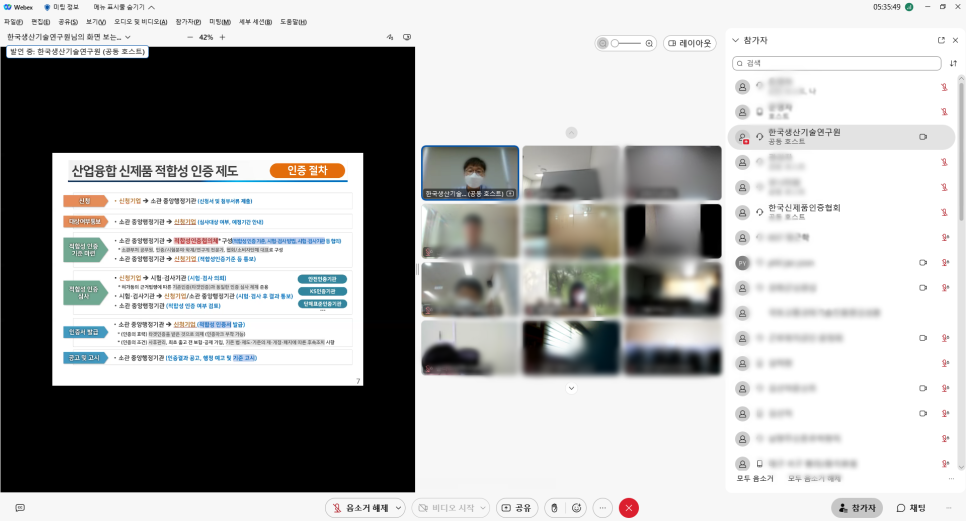Open the 세부 세션(B) menu

coord(255,22)
